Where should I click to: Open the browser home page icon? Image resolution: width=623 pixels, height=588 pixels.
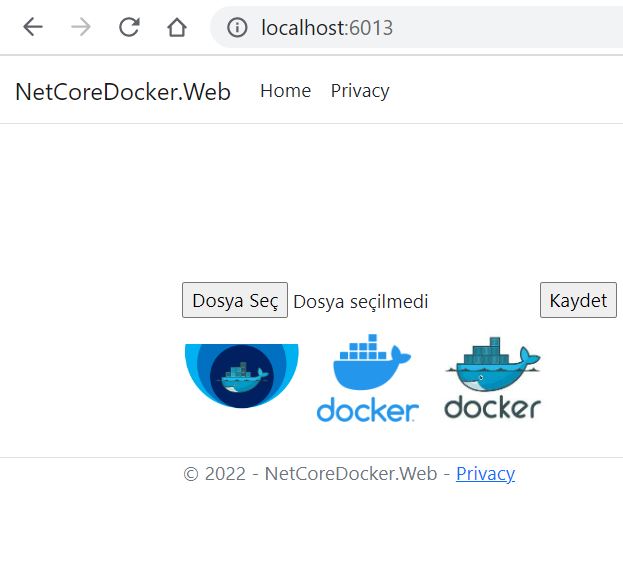(177, 27)
